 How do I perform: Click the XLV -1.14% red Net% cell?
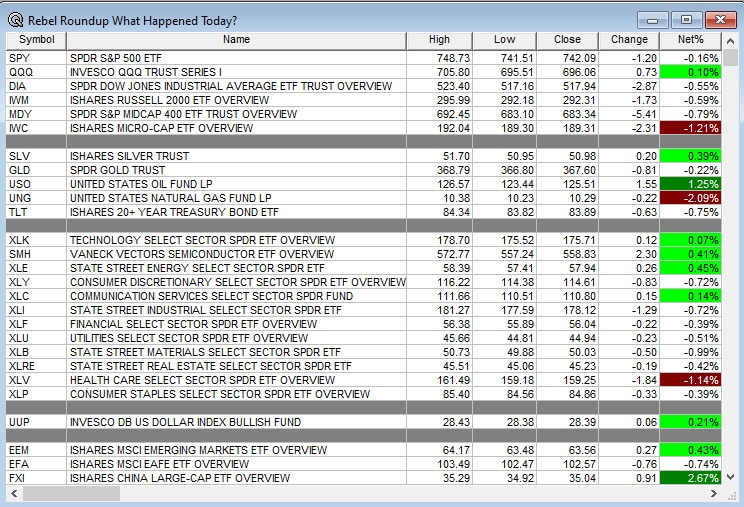(690, 380)
